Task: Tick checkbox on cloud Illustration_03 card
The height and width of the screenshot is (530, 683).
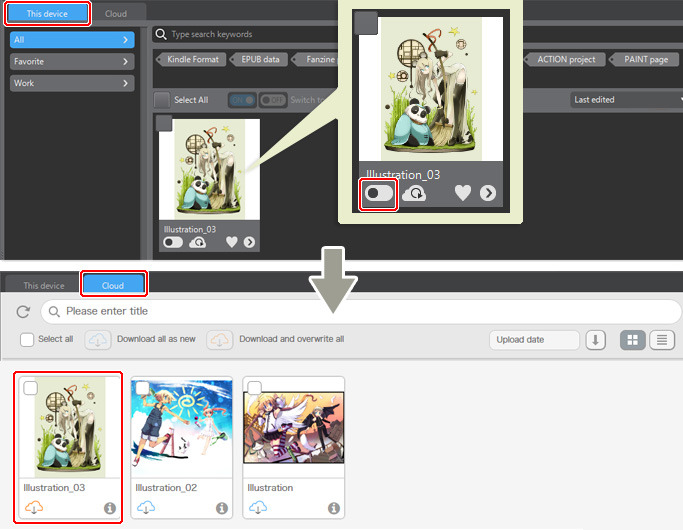Action: point(30,388)
